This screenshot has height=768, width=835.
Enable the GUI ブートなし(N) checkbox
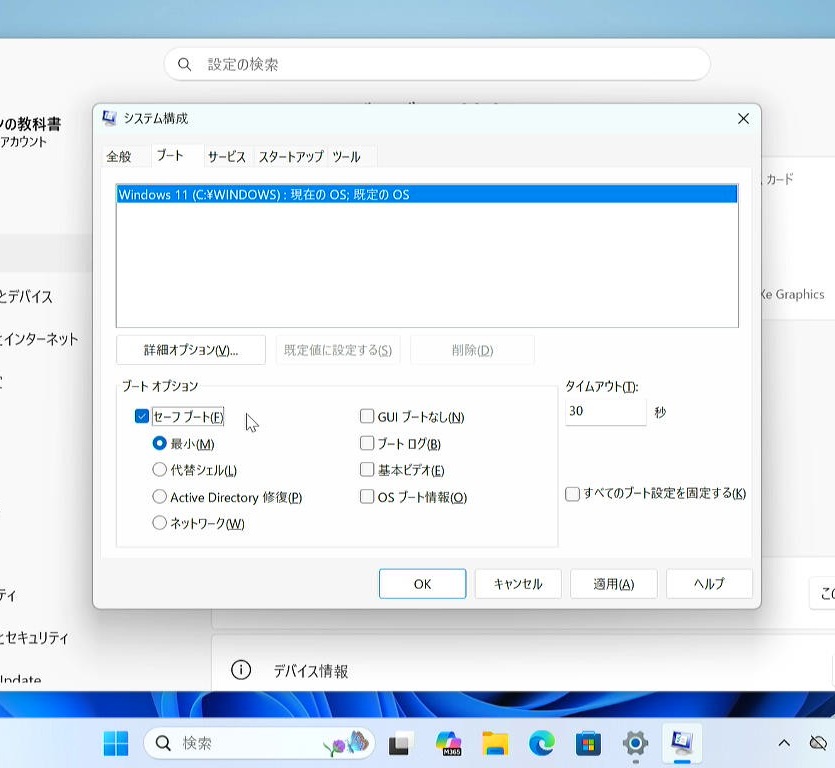click(367, 416)
